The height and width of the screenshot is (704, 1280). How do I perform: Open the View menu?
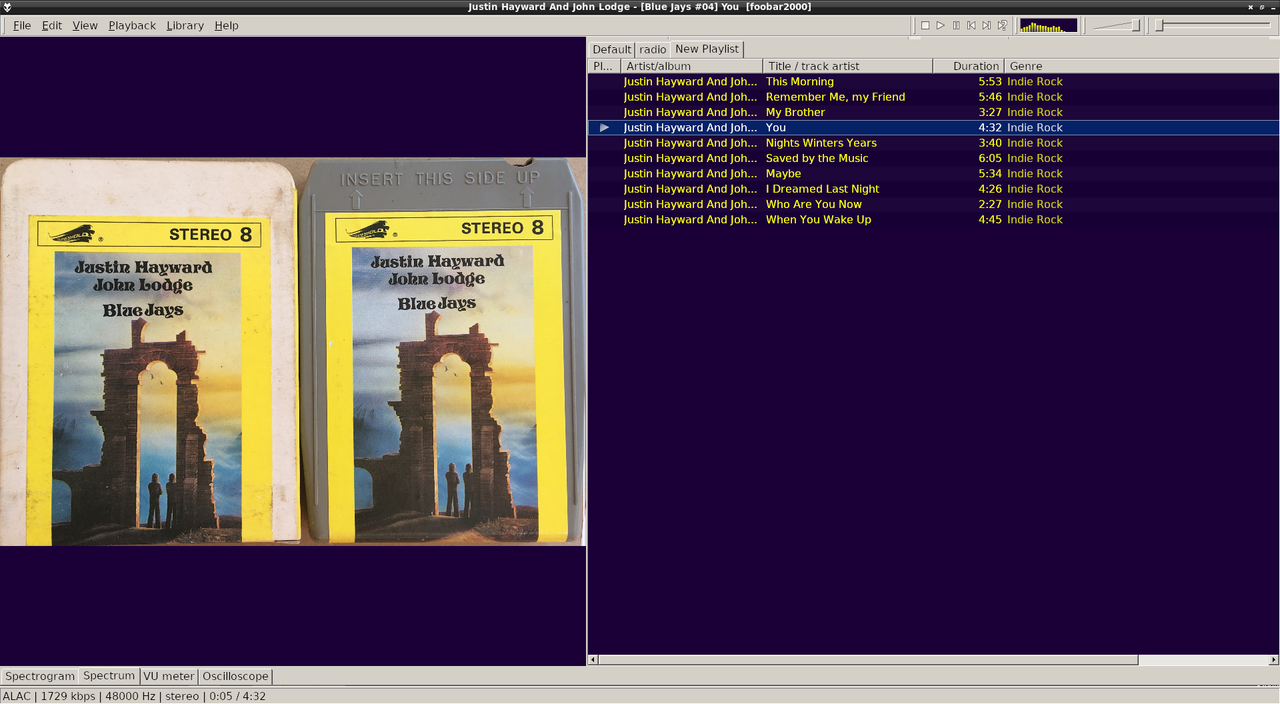tap(85, 25)
